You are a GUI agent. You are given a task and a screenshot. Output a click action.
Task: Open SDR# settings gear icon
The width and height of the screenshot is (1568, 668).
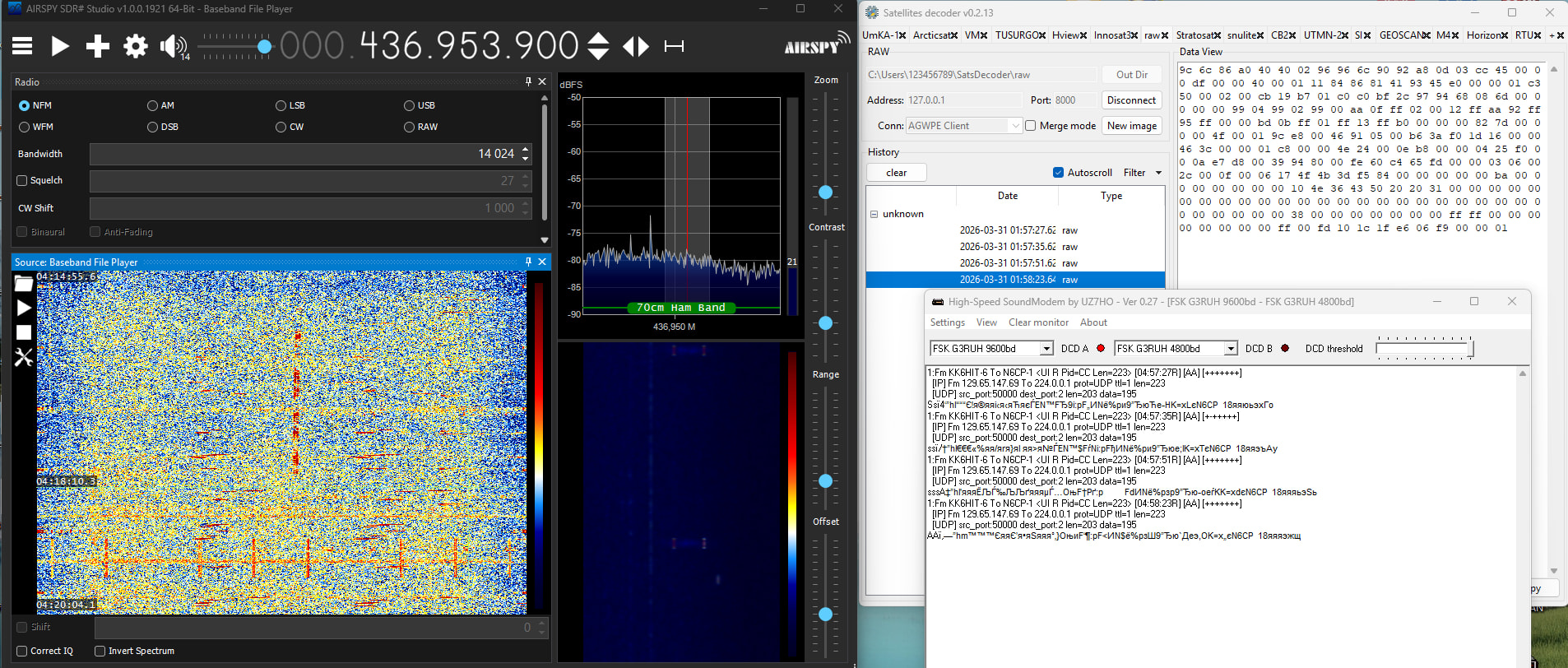135,46
